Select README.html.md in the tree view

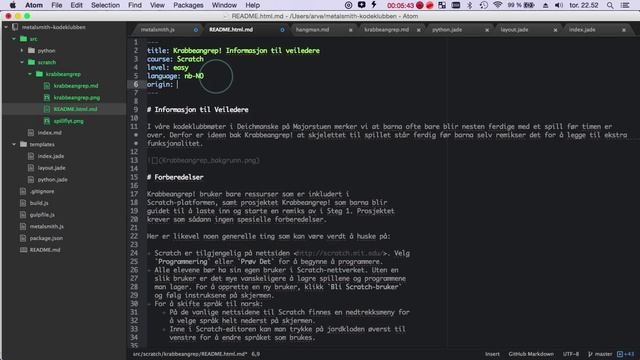point(76,109)
